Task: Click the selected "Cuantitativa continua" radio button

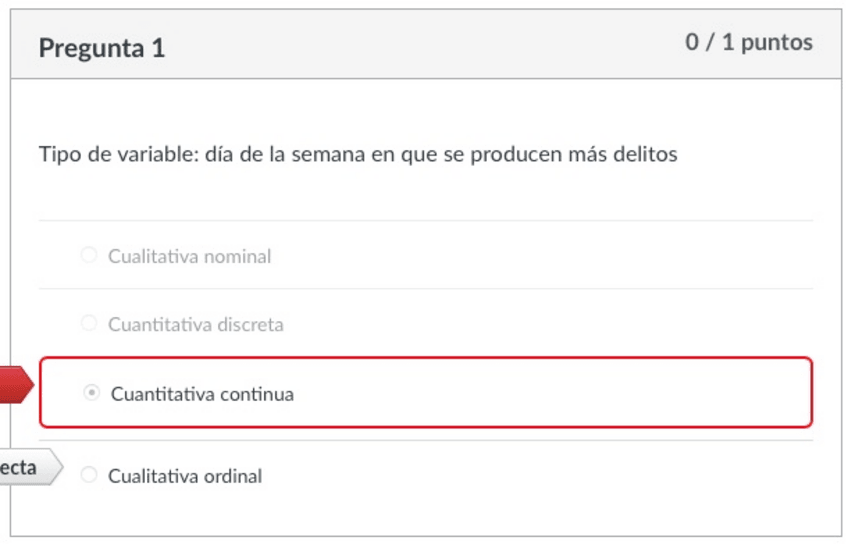Action: [91, 393]
